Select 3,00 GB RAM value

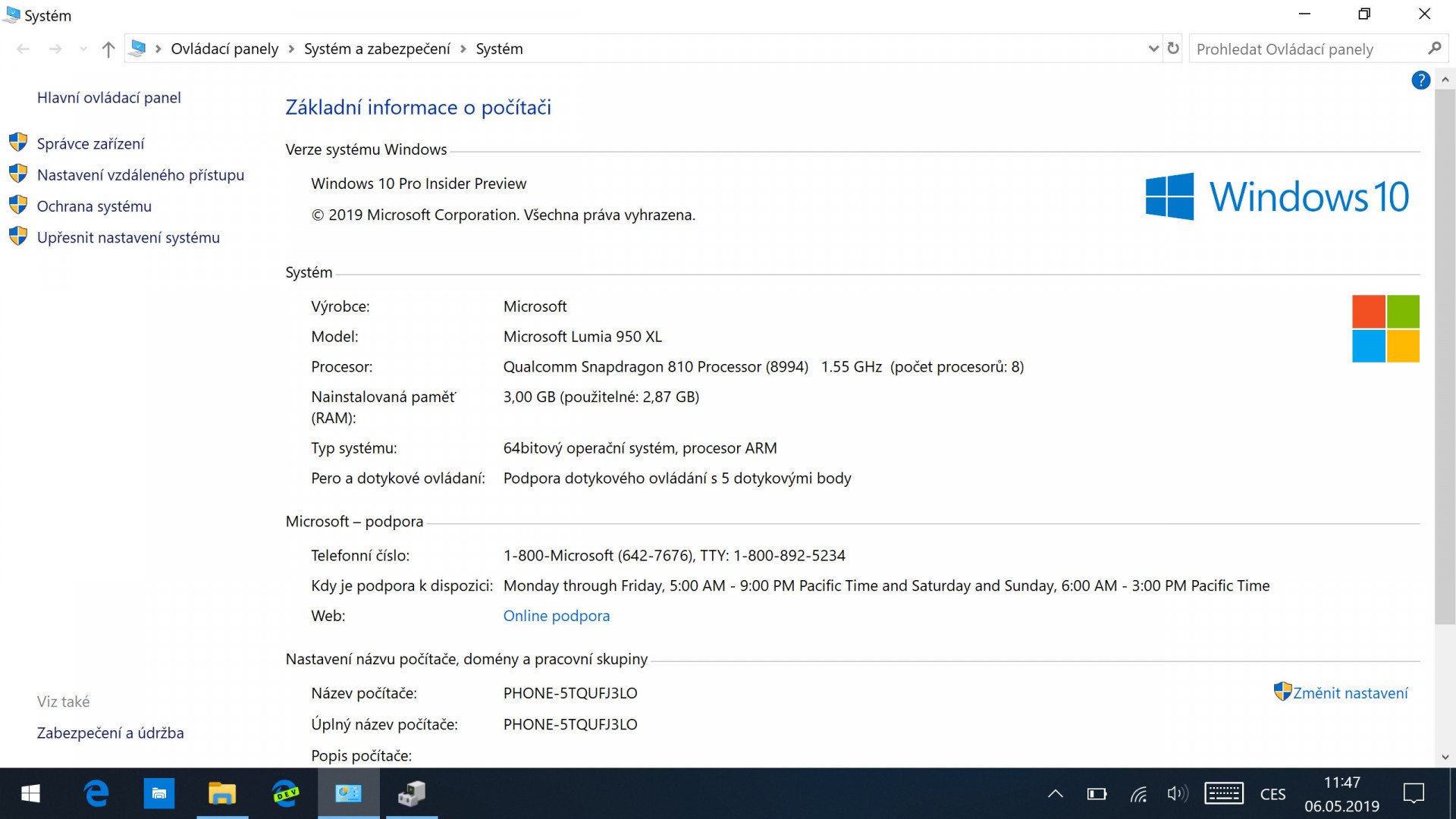[x=601, y=397]
